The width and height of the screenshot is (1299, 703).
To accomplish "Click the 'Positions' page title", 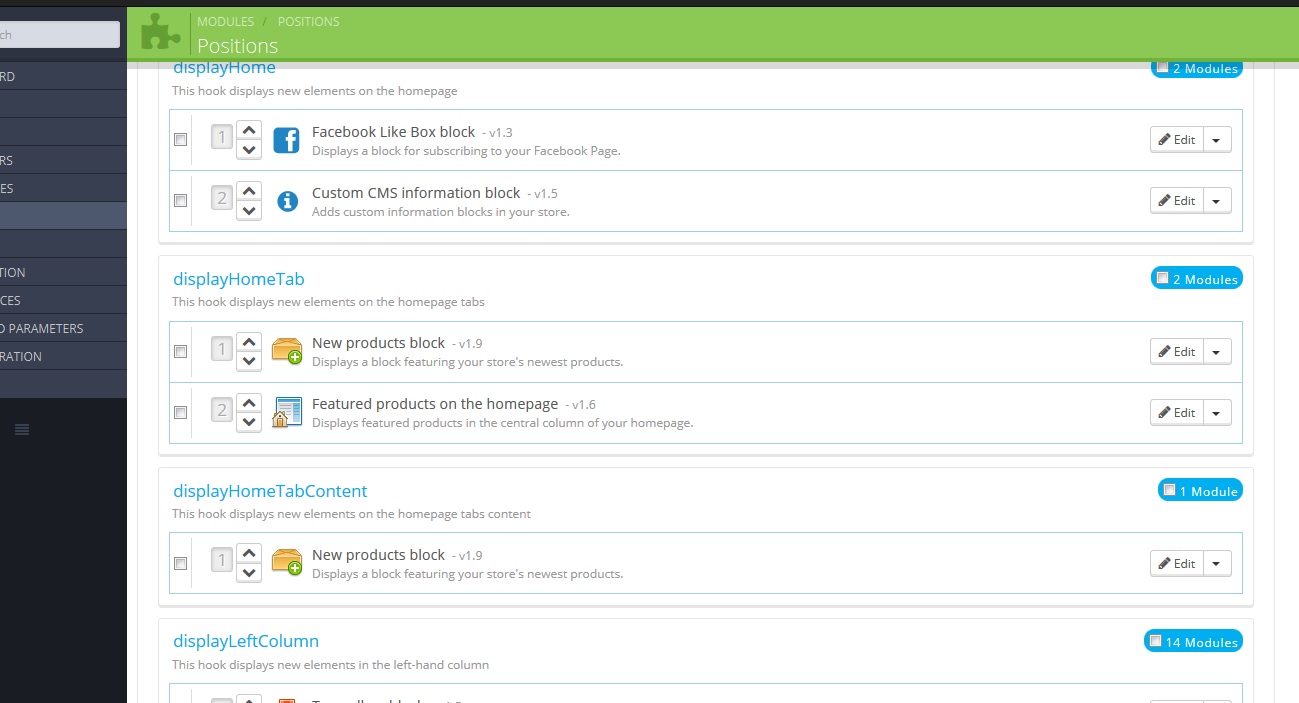I will coord(238,45).
